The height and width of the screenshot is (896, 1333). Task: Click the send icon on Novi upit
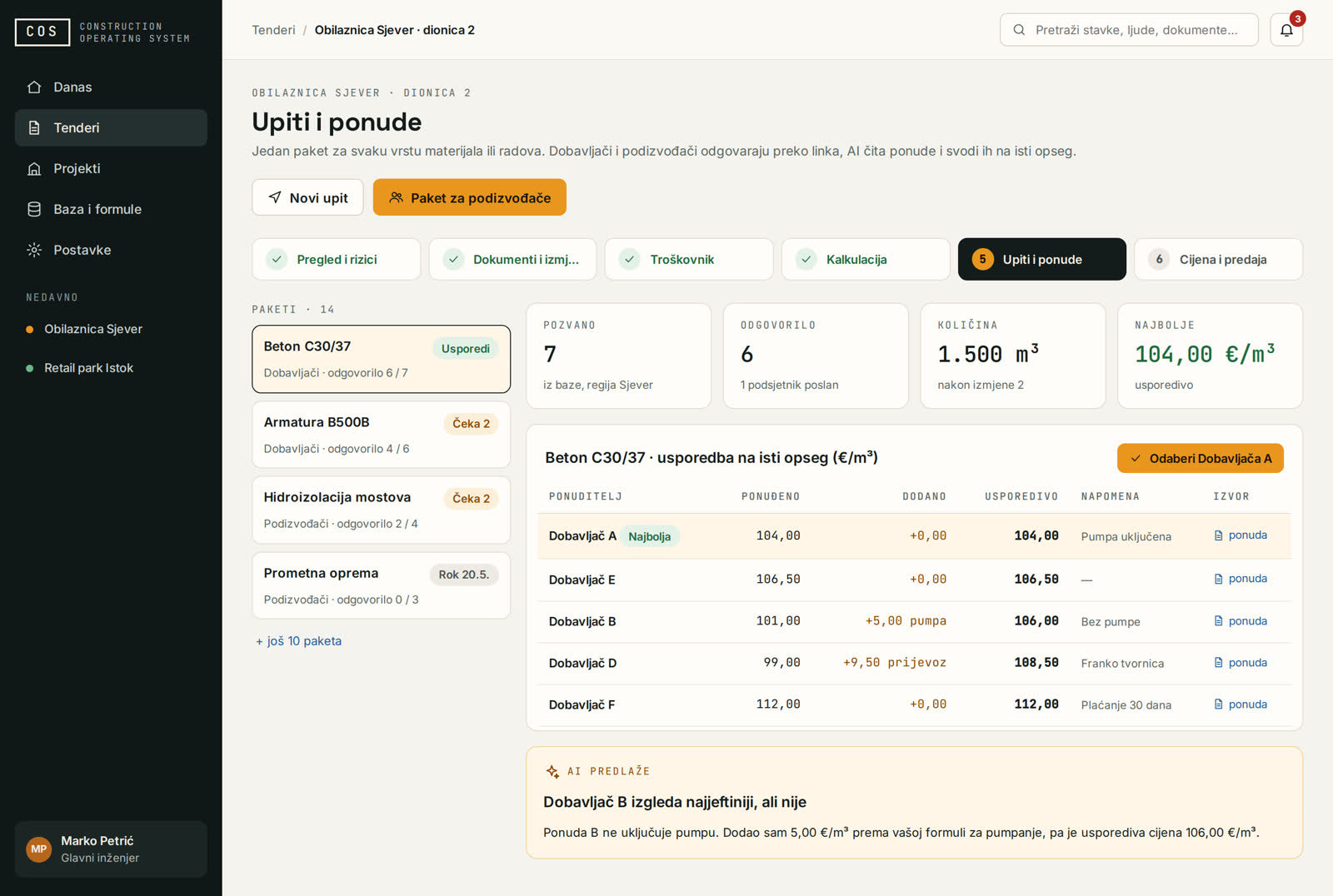[275, 197]
